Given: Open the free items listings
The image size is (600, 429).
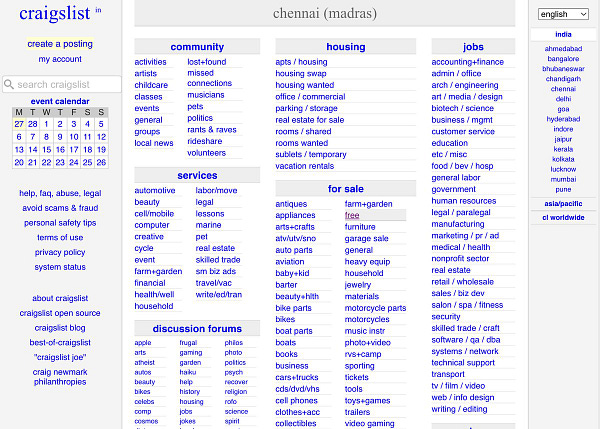Looking at the screenshot, I should [x=352, y=215].
